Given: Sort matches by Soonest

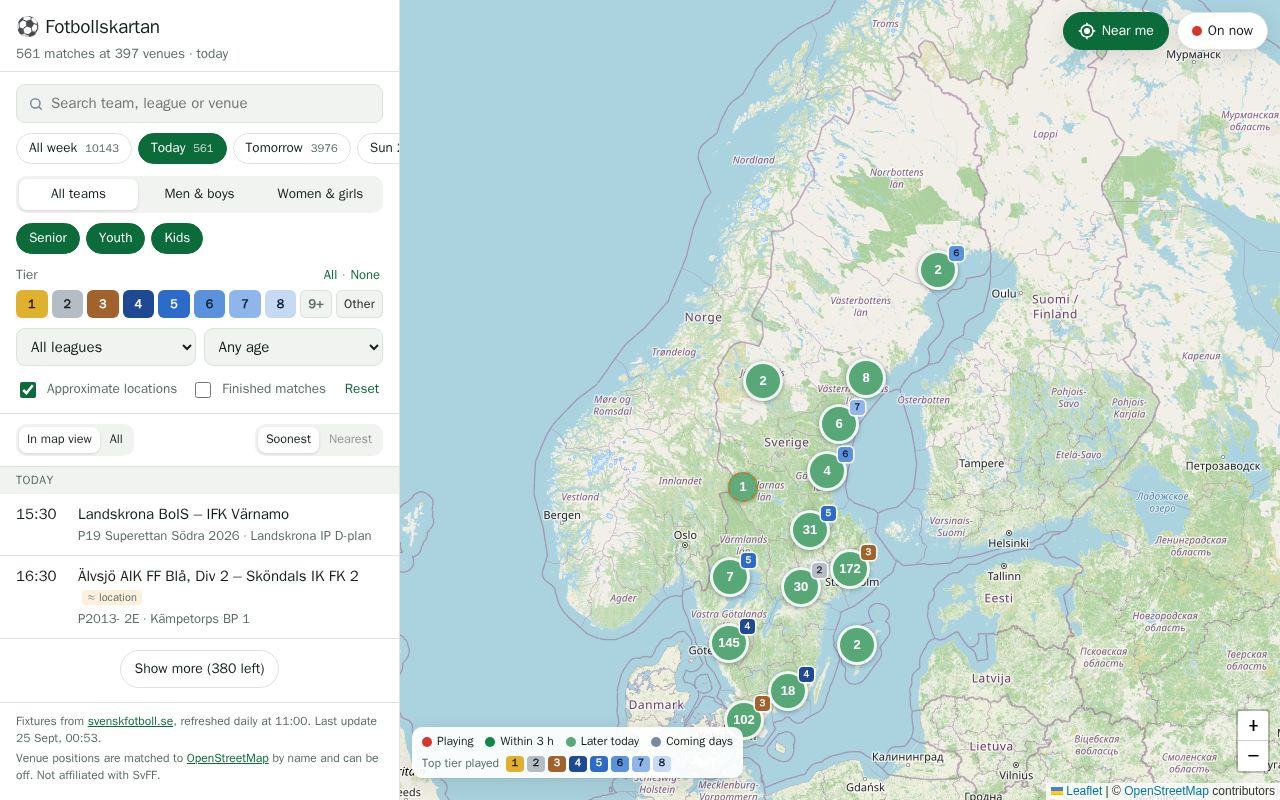Looking at the screenshot, I should (288, 439).
